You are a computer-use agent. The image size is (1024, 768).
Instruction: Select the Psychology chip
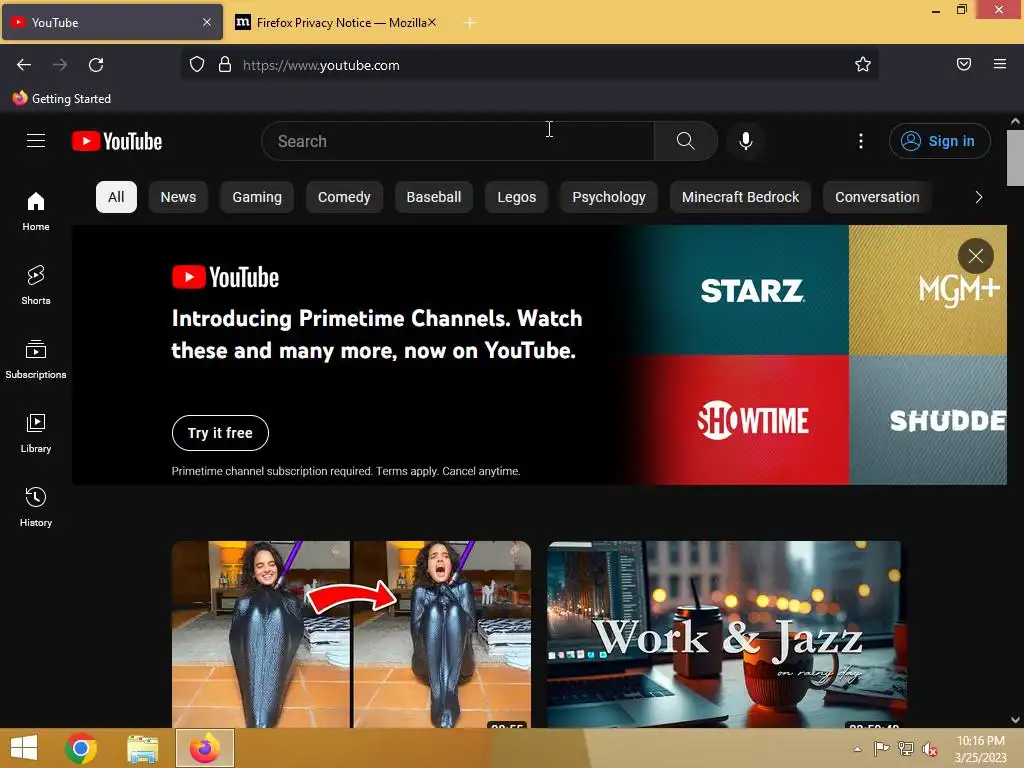pos(609,197)
